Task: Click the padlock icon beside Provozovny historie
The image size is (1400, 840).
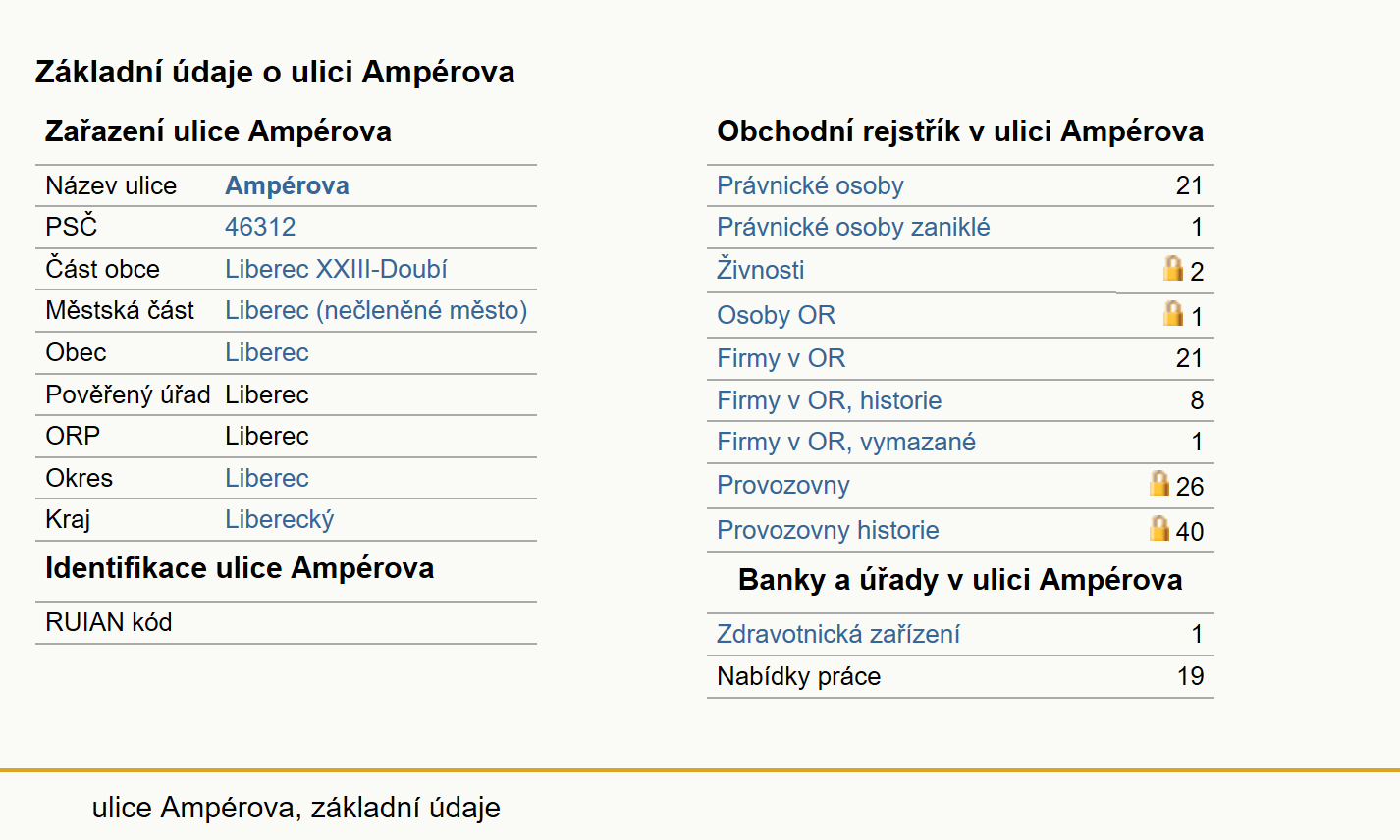Action: [x=1159, y=528]
